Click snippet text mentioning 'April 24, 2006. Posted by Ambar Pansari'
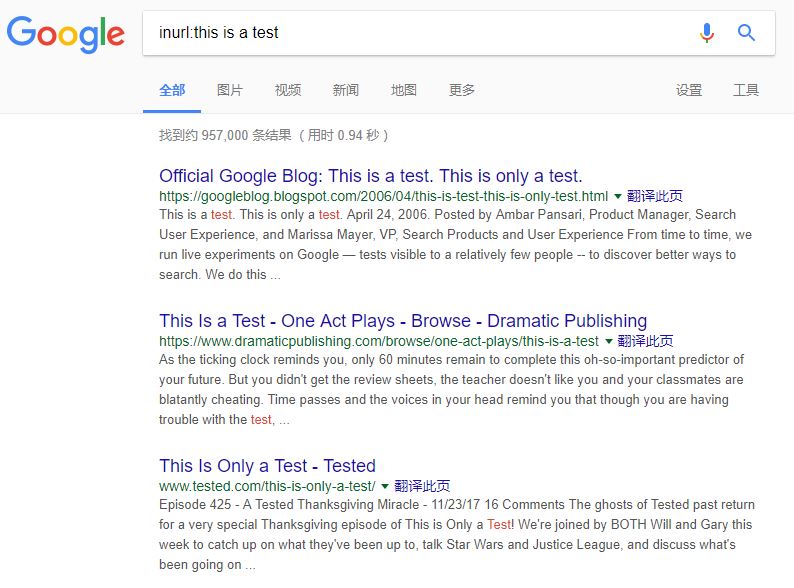Screen dimensions: 794x588 click(456, 244)
